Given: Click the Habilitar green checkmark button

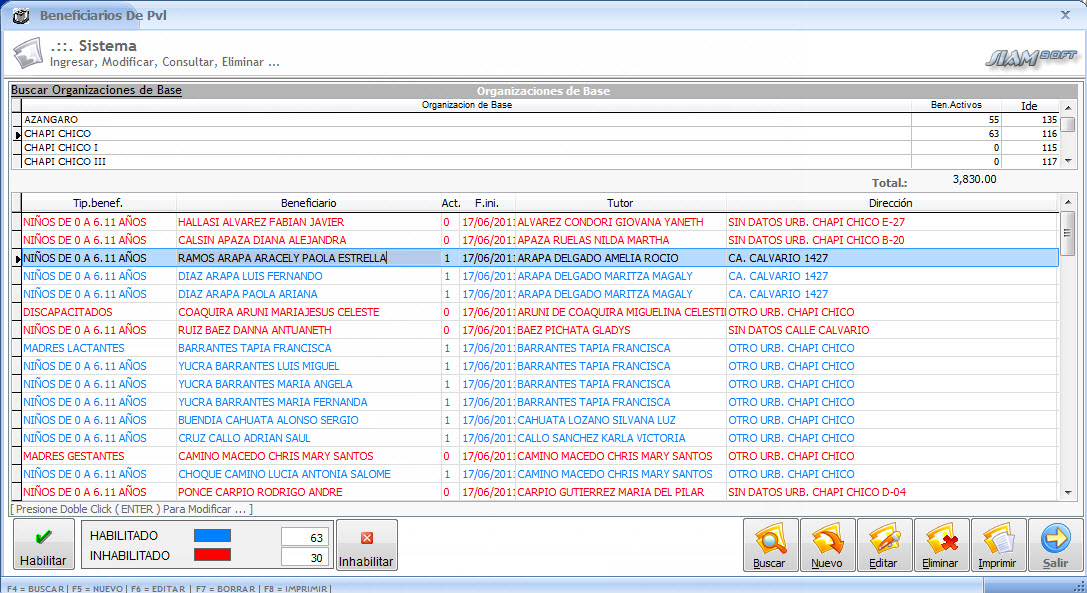Looking at the screenshot, I should (x=43, y=545).
